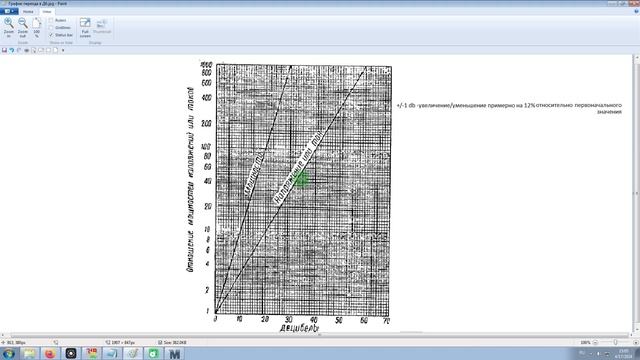Click the image dimensions readout in status bar
This screenshot has width=640, height=360.
120,342
